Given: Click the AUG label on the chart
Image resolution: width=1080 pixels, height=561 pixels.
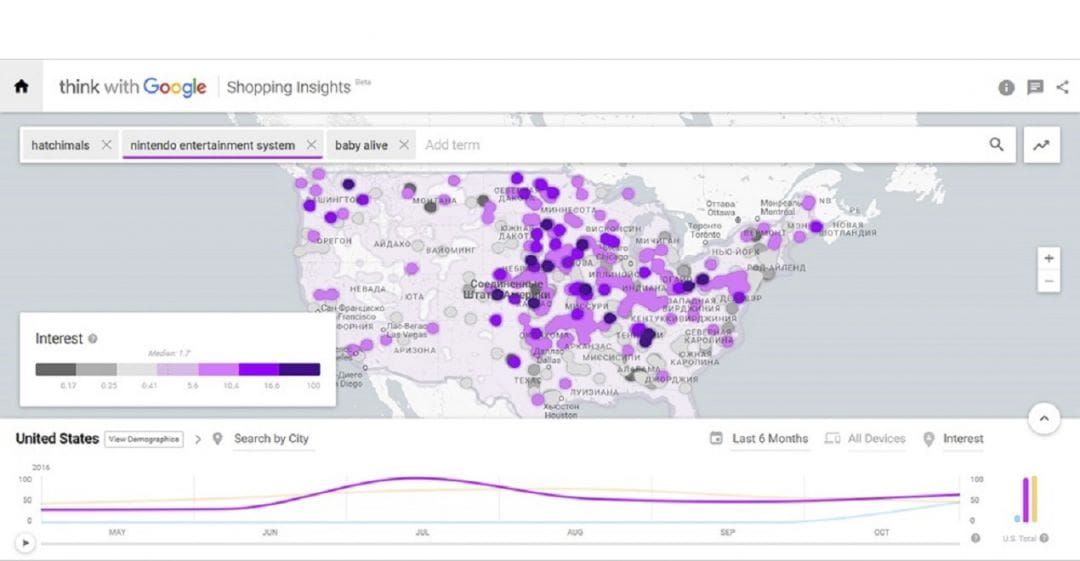Looking at the screenshot, I should tap(575, 533).
